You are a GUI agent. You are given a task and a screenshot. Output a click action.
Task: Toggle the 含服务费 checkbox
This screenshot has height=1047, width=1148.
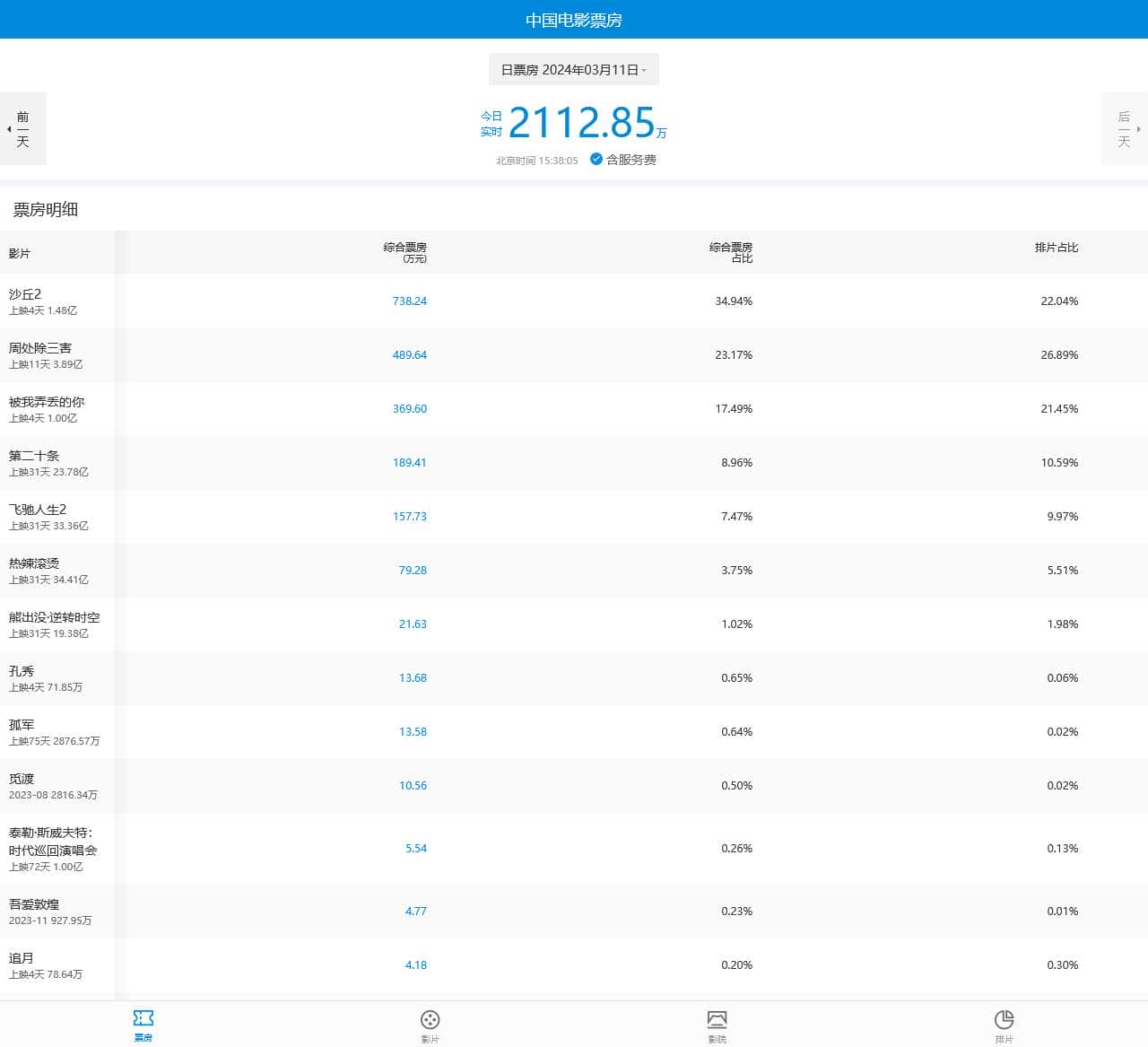tap(623, 160)
